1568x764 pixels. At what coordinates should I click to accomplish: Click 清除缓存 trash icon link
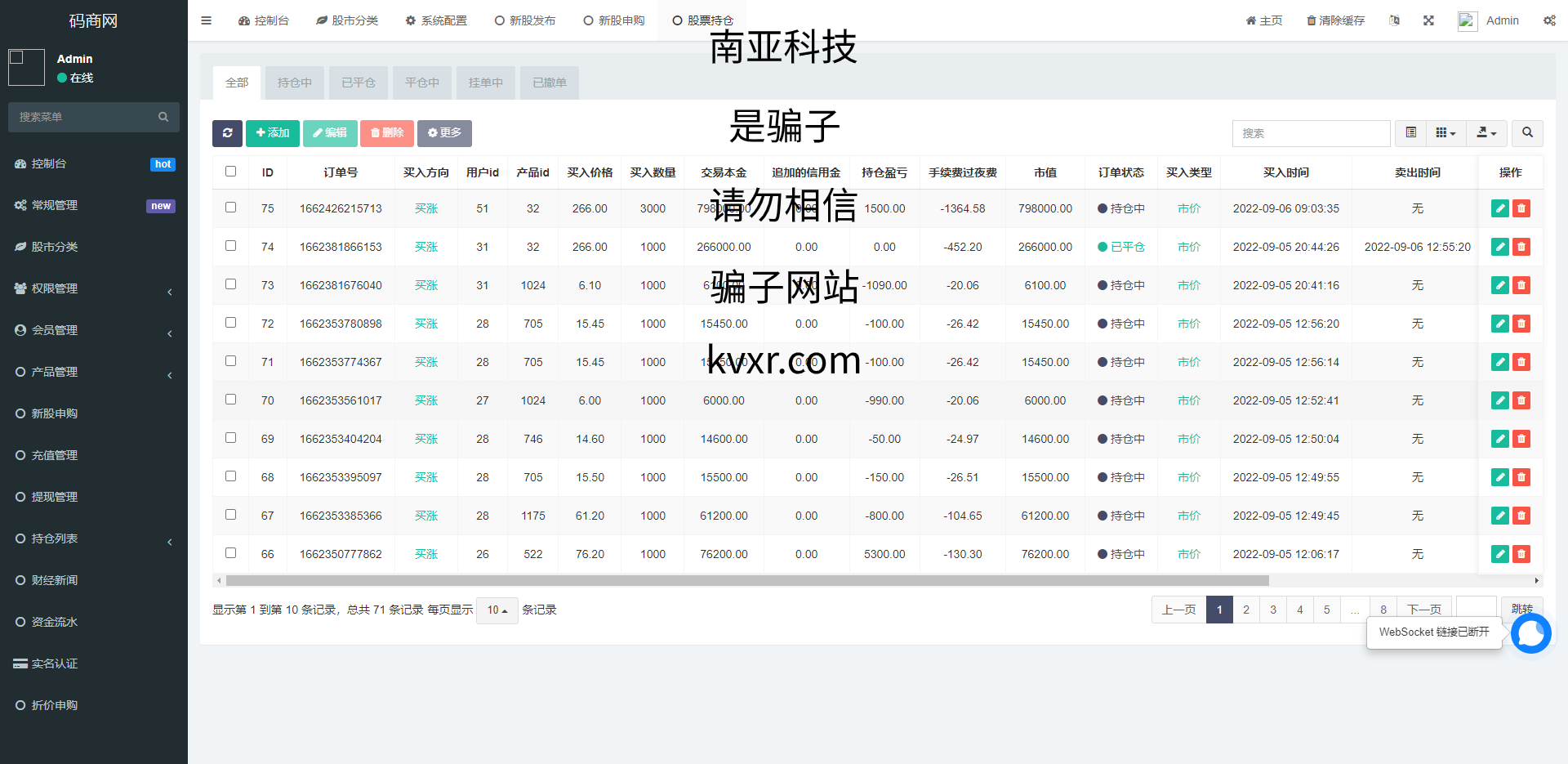click(x=1335, y=20)
